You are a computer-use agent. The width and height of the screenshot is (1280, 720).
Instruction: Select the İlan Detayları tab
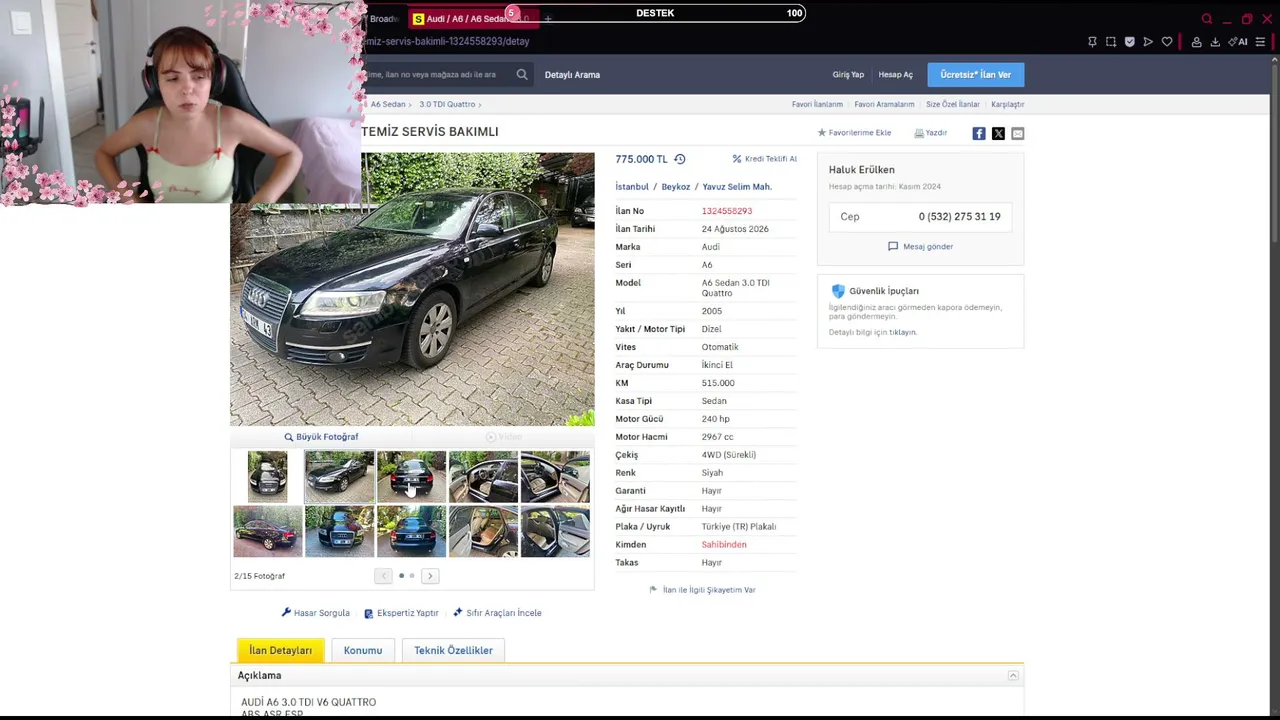point(280,650)
